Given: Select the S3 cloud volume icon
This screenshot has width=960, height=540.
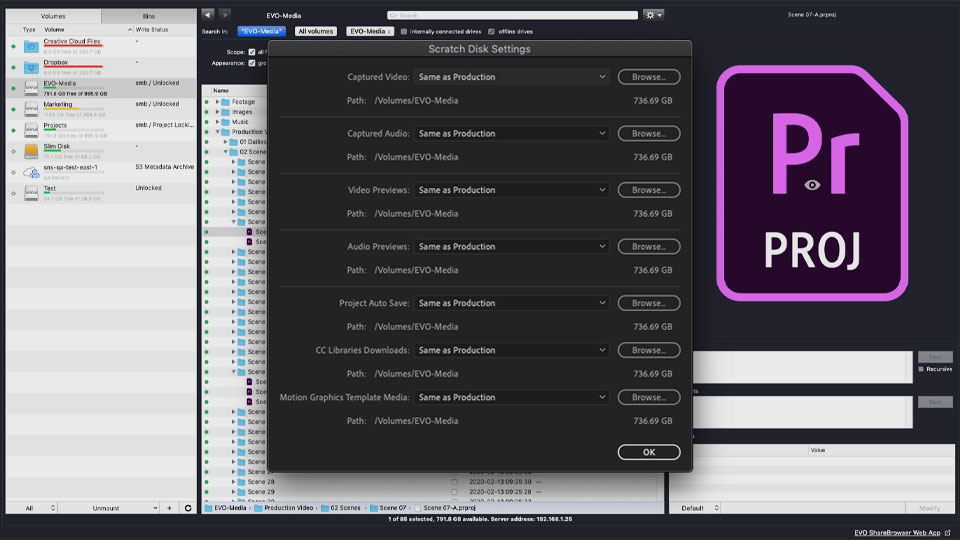Looking at the screenshot, I should pyautogui.click(x=30, y=172).
